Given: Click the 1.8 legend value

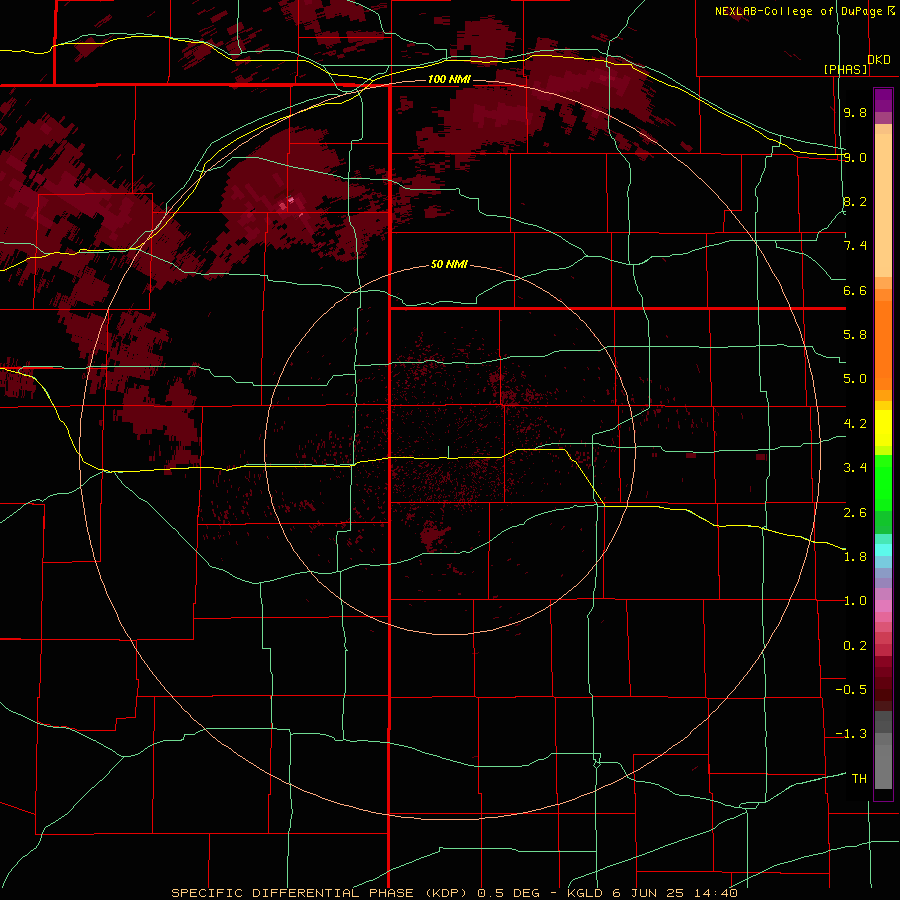Looking at the screenshot, I should tap(855, 557).
